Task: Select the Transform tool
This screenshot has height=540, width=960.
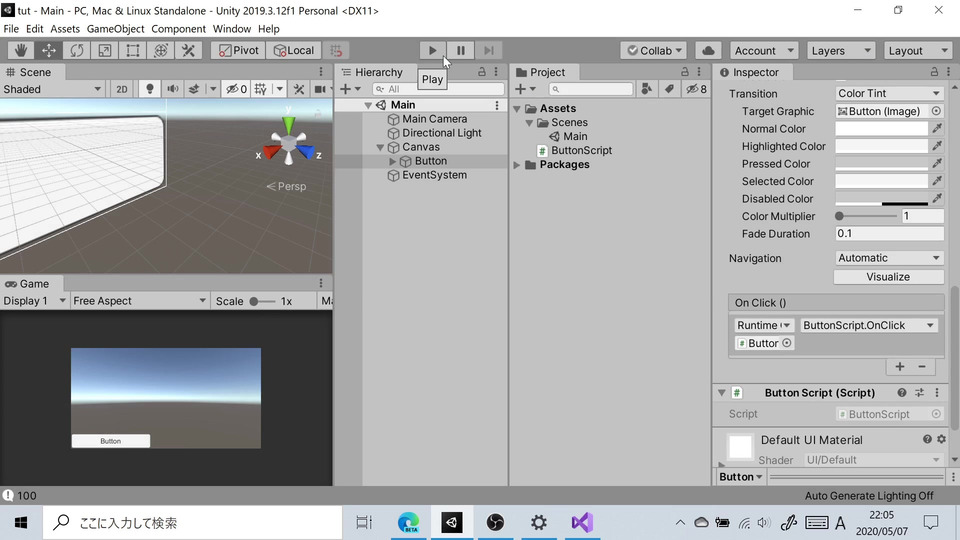Action: coord(161,50)
